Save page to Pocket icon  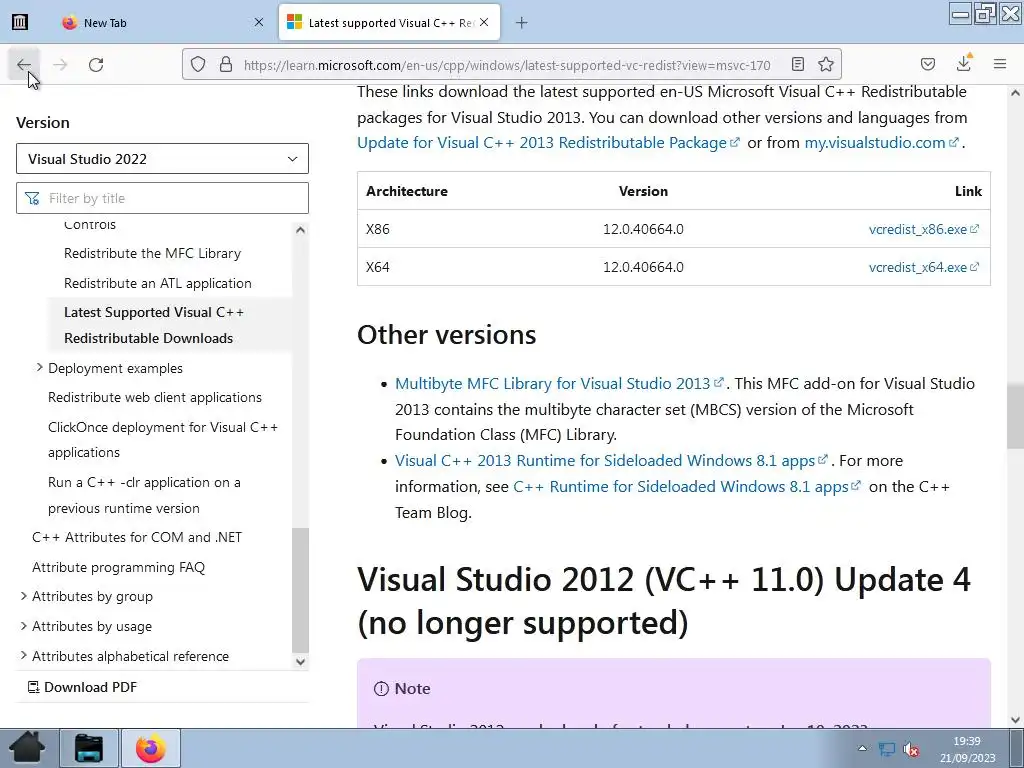click(x=927, y=64)
